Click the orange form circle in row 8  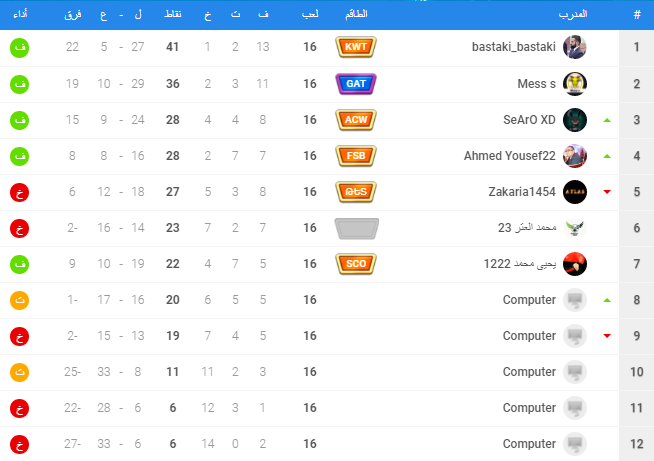pos(20,300)
